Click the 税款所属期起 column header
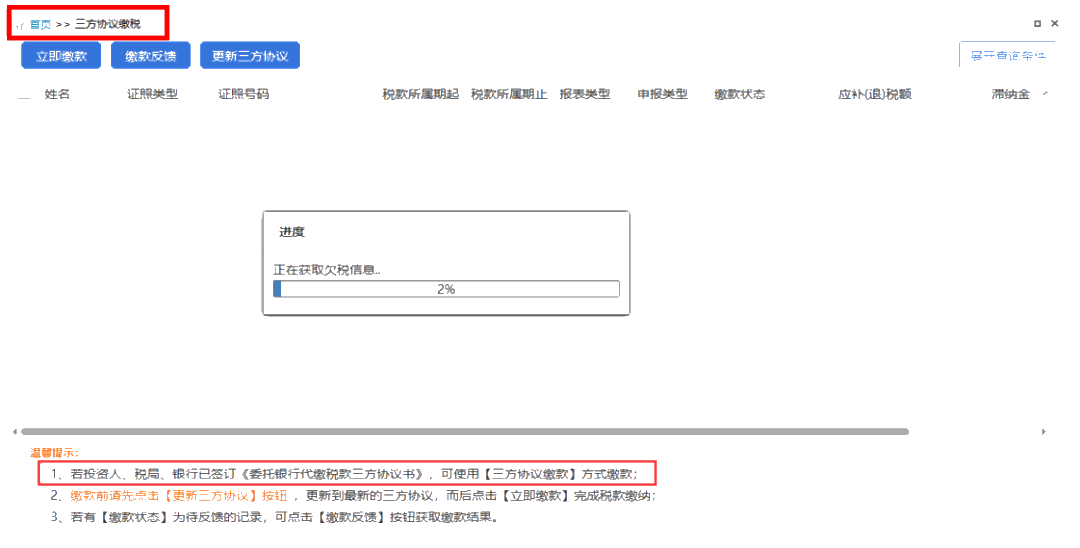1080x548 pixels. pyautogui.click(x=421, y=94)
